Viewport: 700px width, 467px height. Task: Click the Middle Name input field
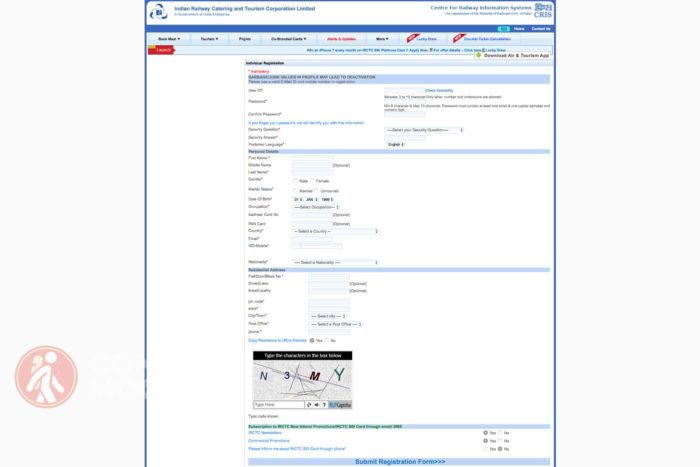pos(312,165)
